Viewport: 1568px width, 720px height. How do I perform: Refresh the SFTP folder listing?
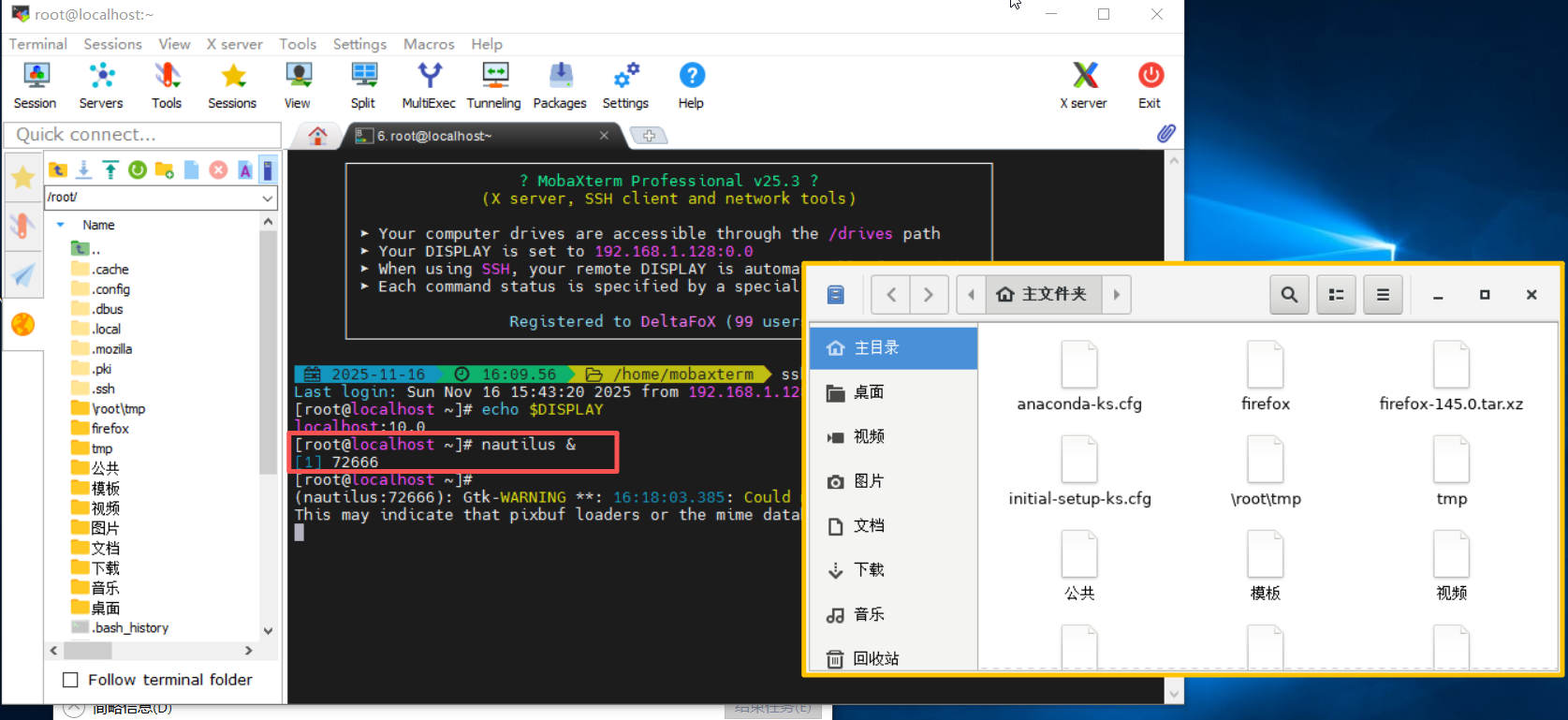pos(138,169)
